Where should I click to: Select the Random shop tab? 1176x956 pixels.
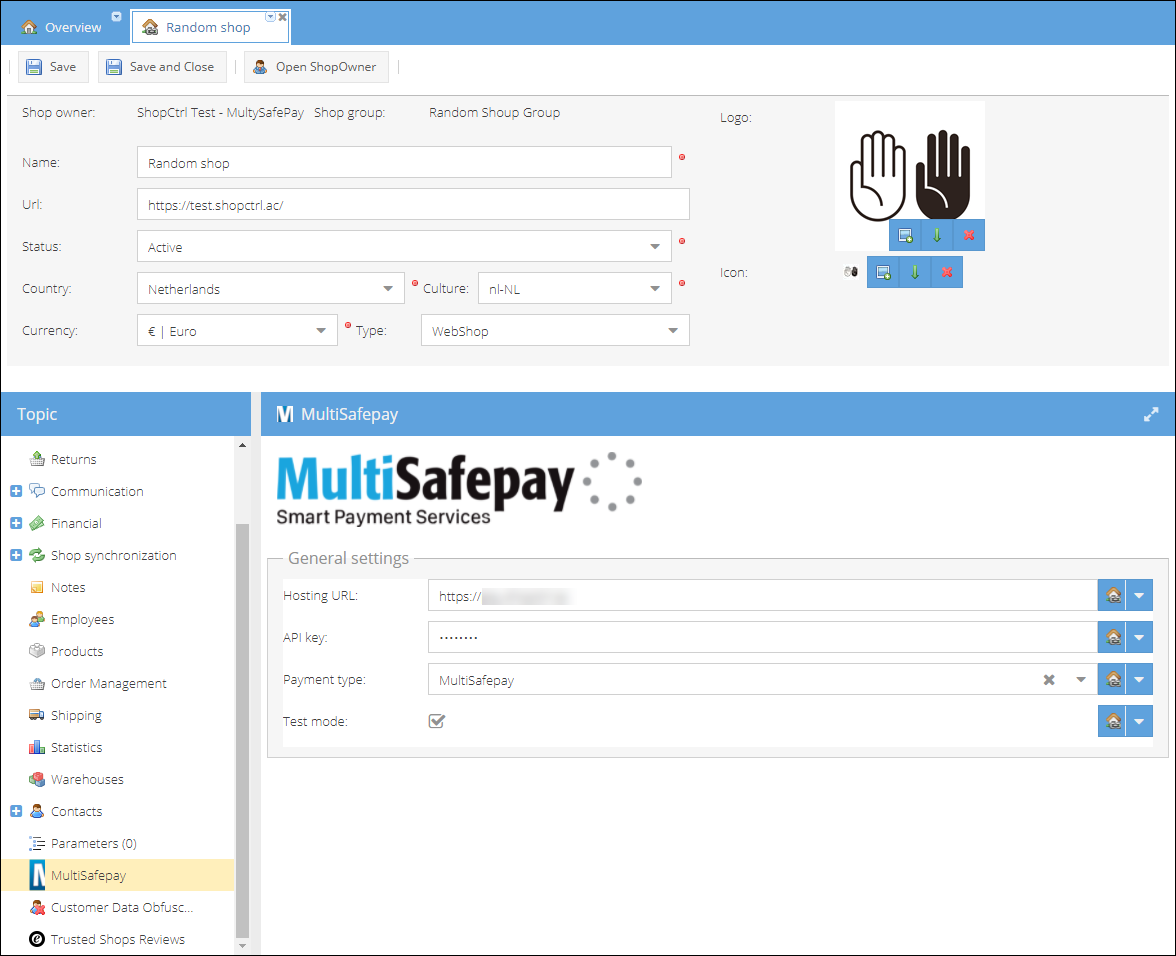208,27
